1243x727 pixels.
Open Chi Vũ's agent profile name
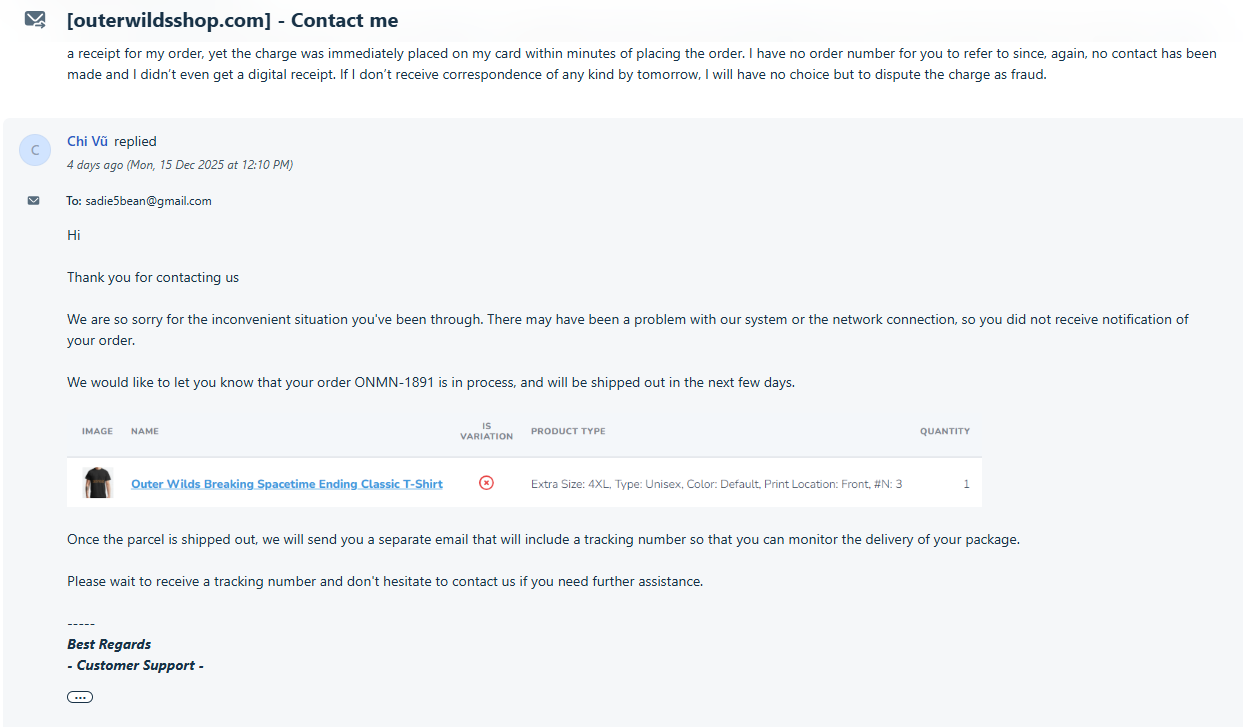(87, 141)
